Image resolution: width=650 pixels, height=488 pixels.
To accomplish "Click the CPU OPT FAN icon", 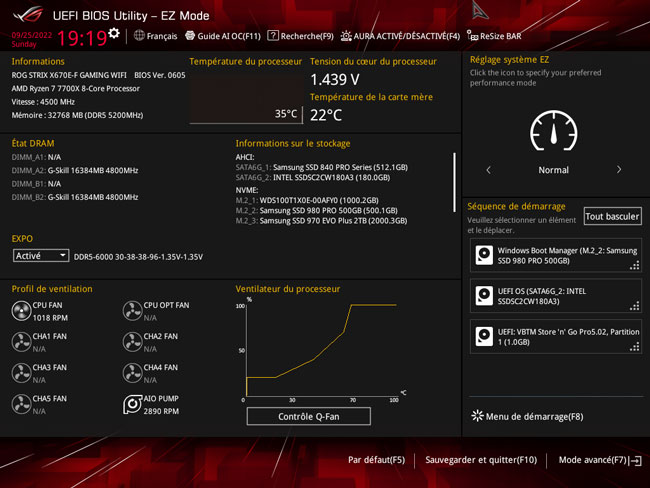I will tap(132, 312).
